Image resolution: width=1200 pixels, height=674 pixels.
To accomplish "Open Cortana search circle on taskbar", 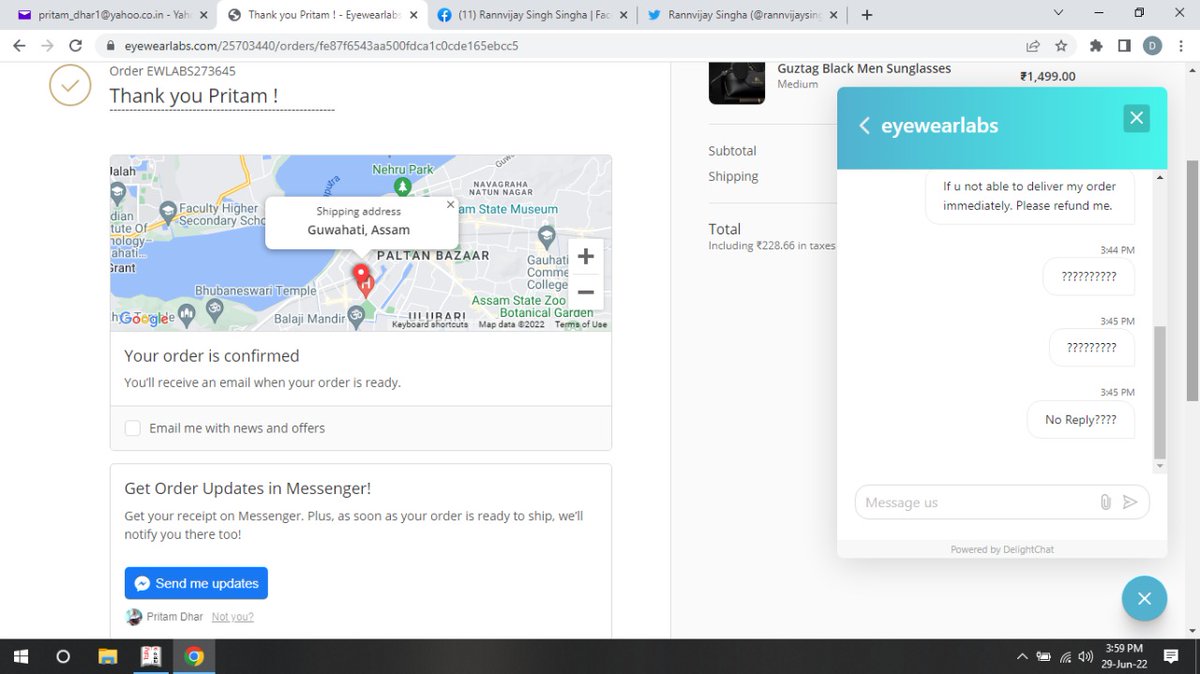I will (63, 657).
